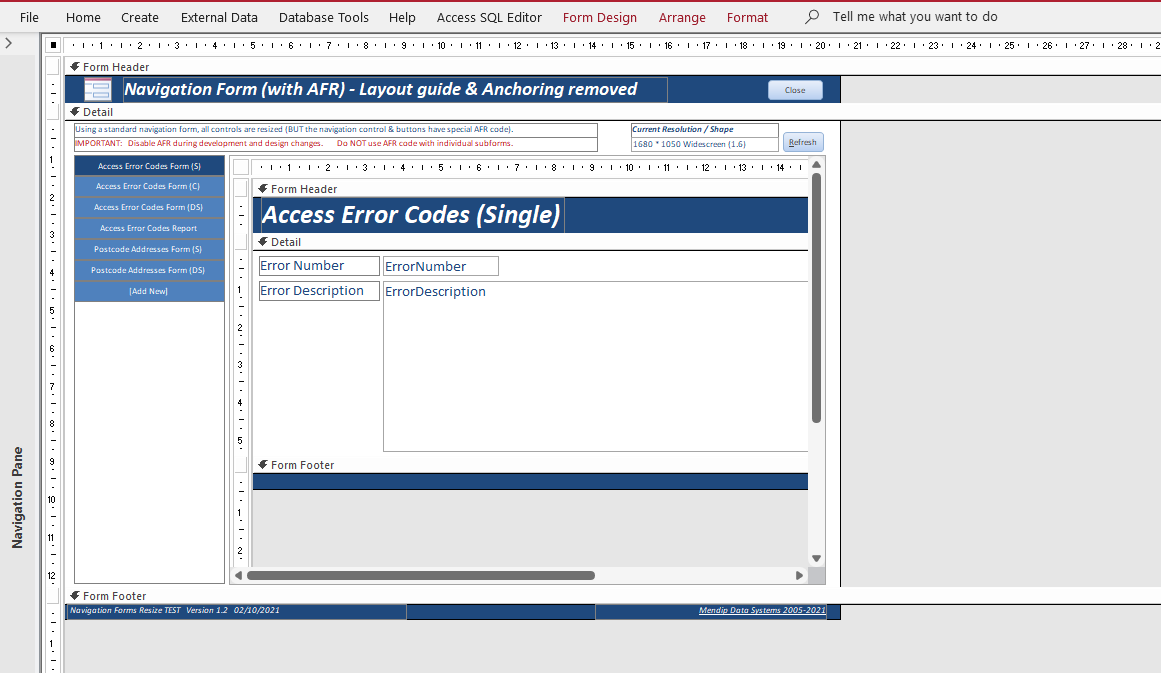The width and height of the screenshot is (1161, 673).
Task: Select the Error Number label
Action: [x=319, y=266]
